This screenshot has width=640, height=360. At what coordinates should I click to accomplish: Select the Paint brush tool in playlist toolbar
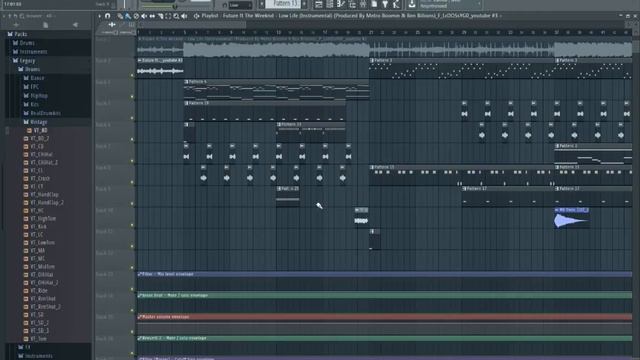click(128, 16)
